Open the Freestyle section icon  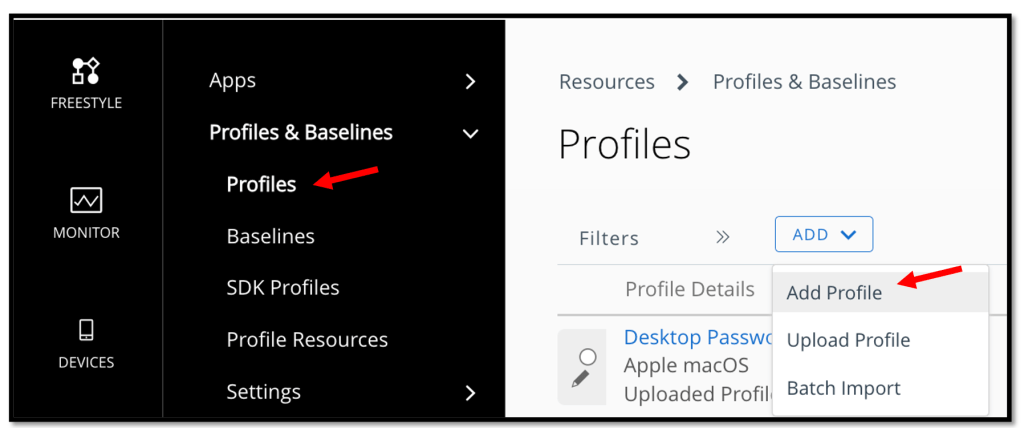[86, 71]
